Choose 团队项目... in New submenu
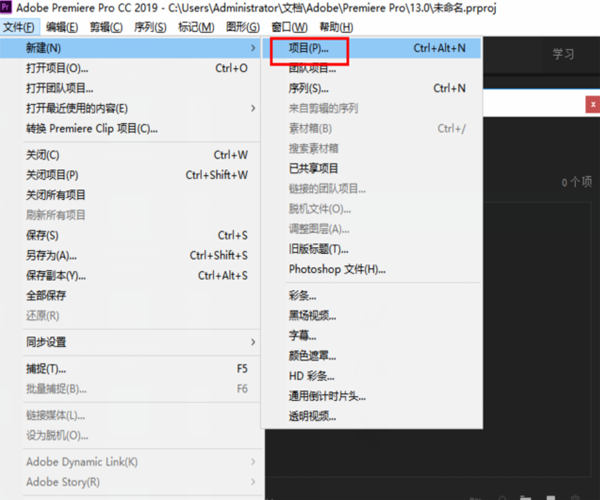The height and width of the screenshot is (500, 600). pos(372,69)
